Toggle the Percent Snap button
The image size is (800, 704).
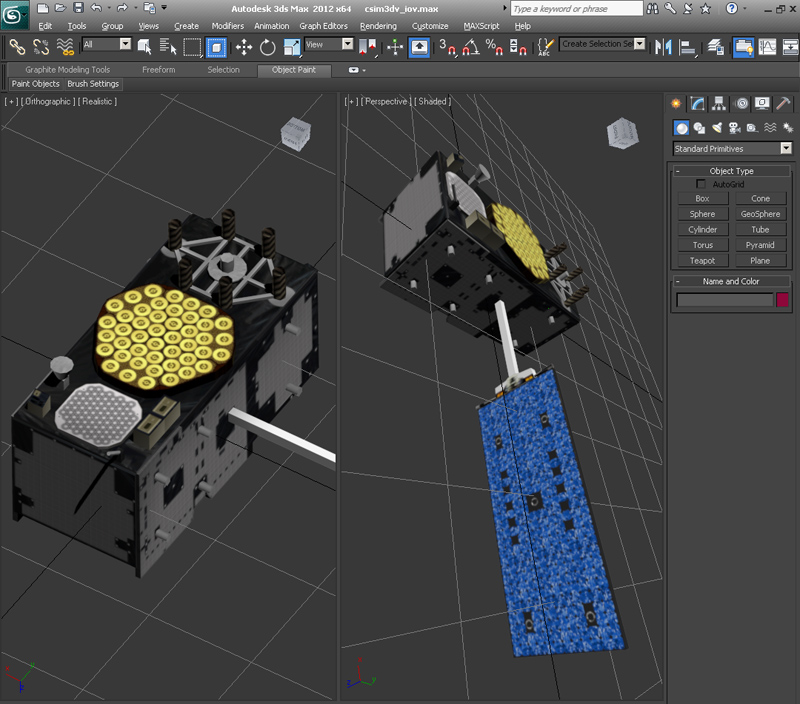(x=493, y=46)
